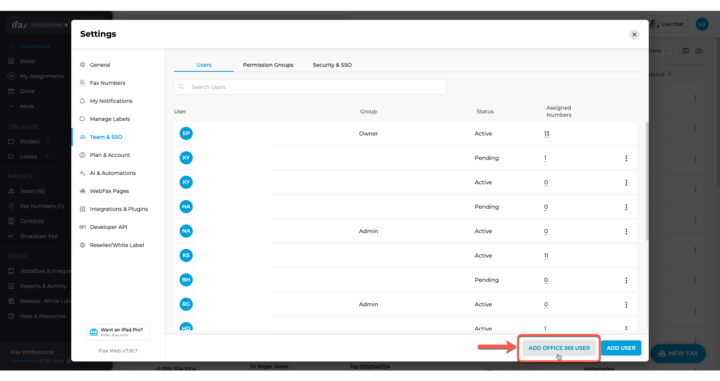Open Help & Resources in main sidebar
Viewport: 720px width, 381px height.
pyautogui.click(x=42, y=316)
